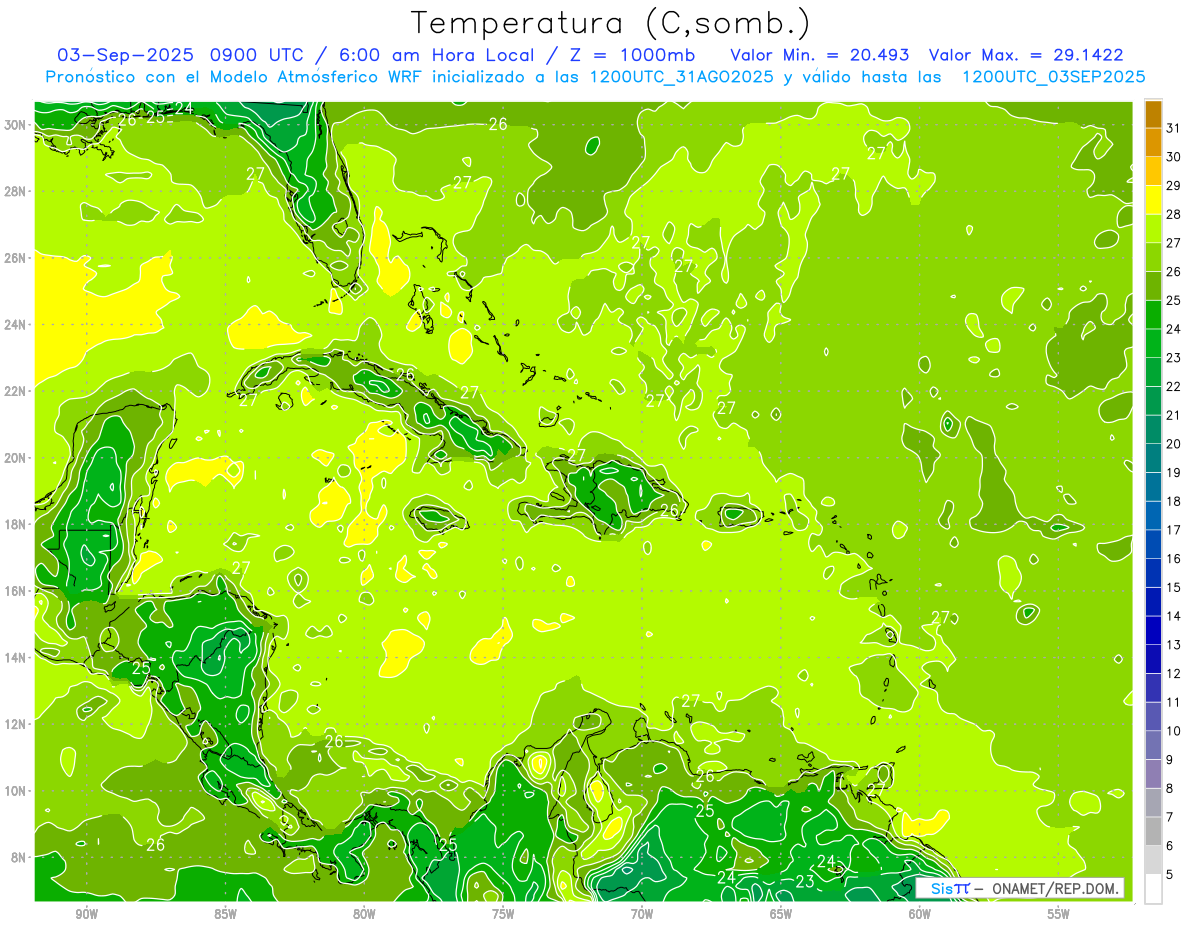Click the "30N" latitude axis label
Viewport: 1200px width, 927px height.
(16, 125)
